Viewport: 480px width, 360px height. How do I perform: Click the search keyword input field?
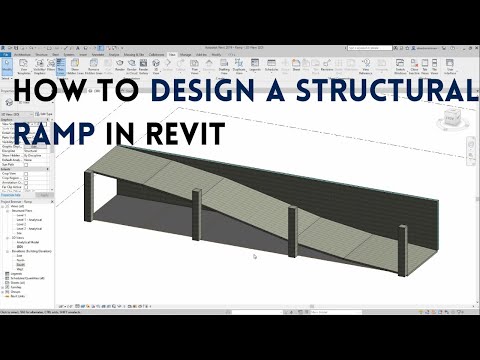(369, 48)
